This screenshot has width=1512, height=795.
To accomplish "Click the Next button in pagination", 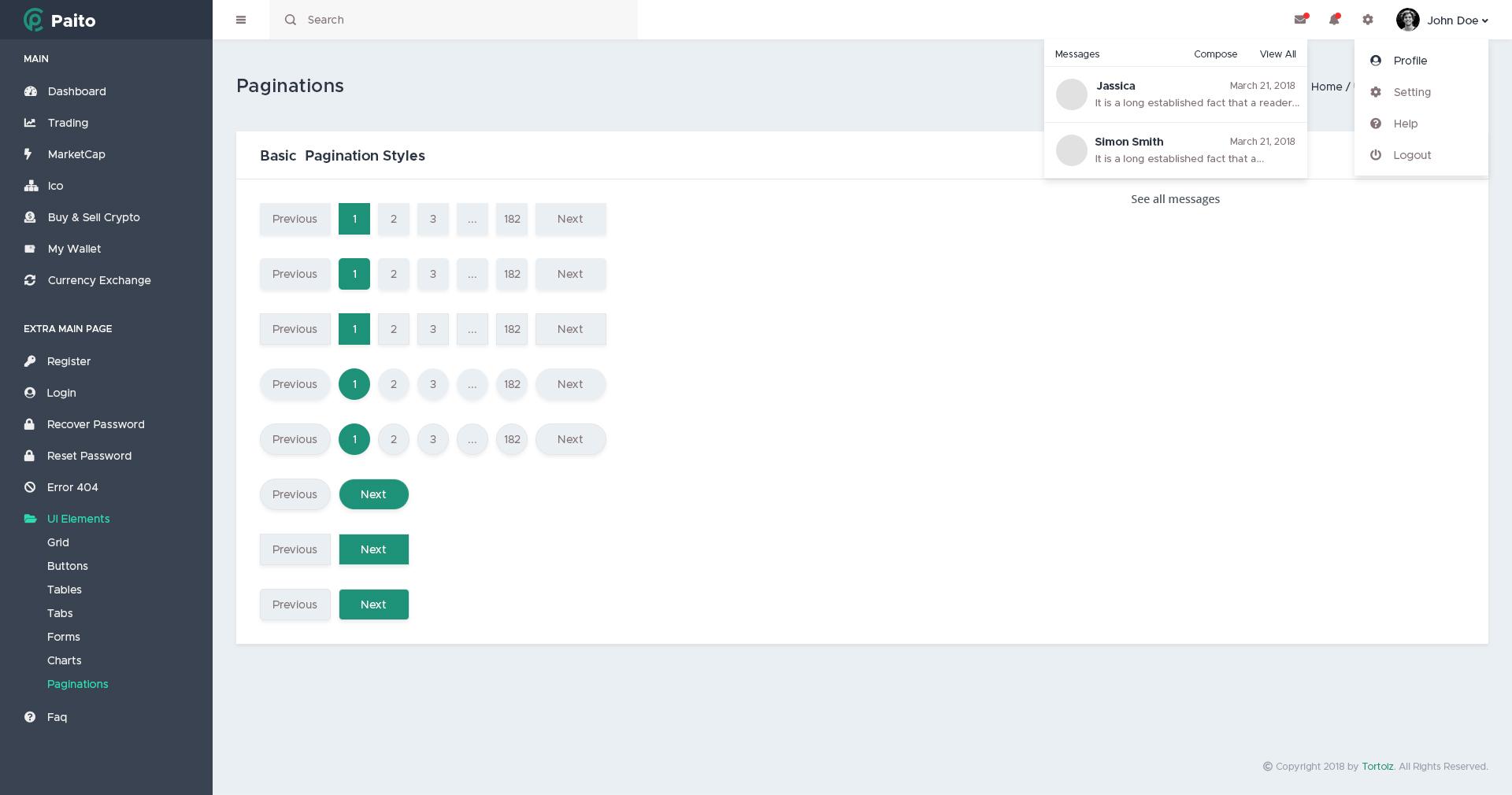I will 570,219.
